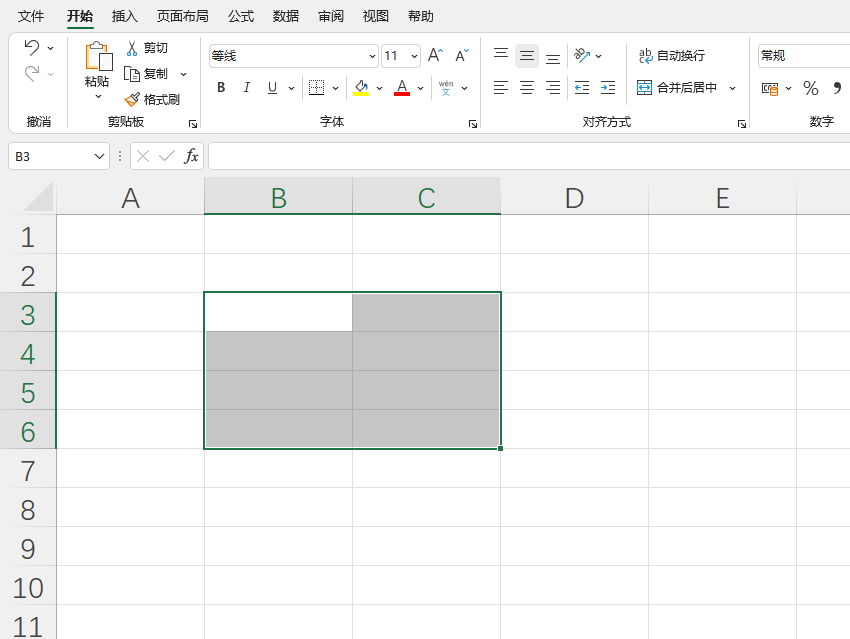Confirm formula entry with checkmark icon
Viewport: 850px width, 639px height.
[167, 157]
